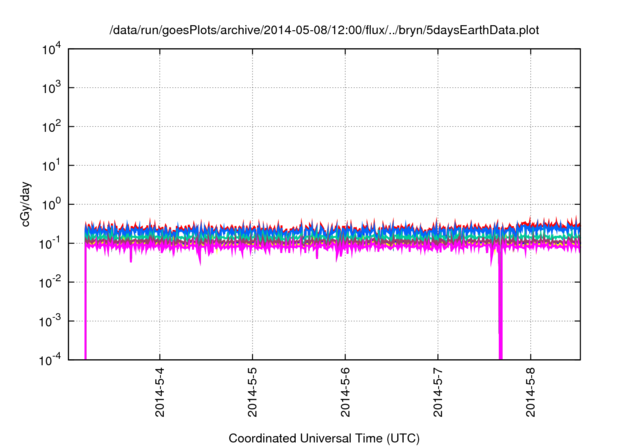
Task: Click the 2014-5-7 date tick label
Action: coord(438,392)
